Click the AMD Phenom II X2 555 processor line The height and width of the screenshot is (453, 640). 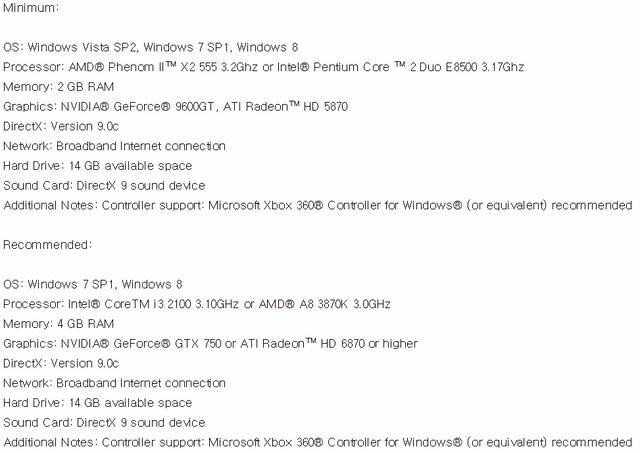pos(264,67)
